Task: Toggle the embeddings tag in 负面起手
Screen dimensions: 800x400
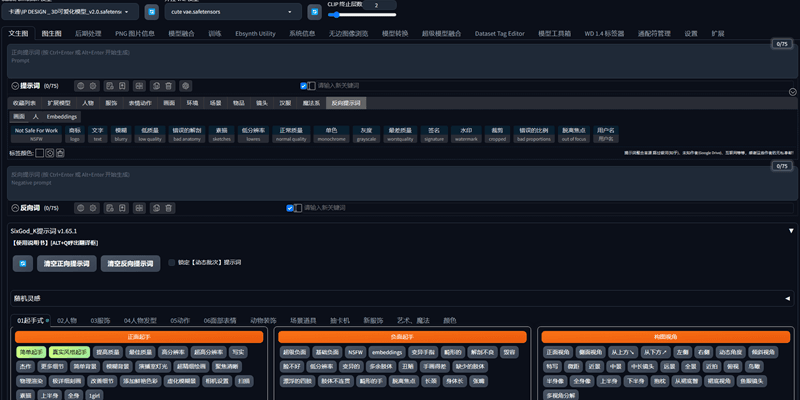Action: click(387, 352)
